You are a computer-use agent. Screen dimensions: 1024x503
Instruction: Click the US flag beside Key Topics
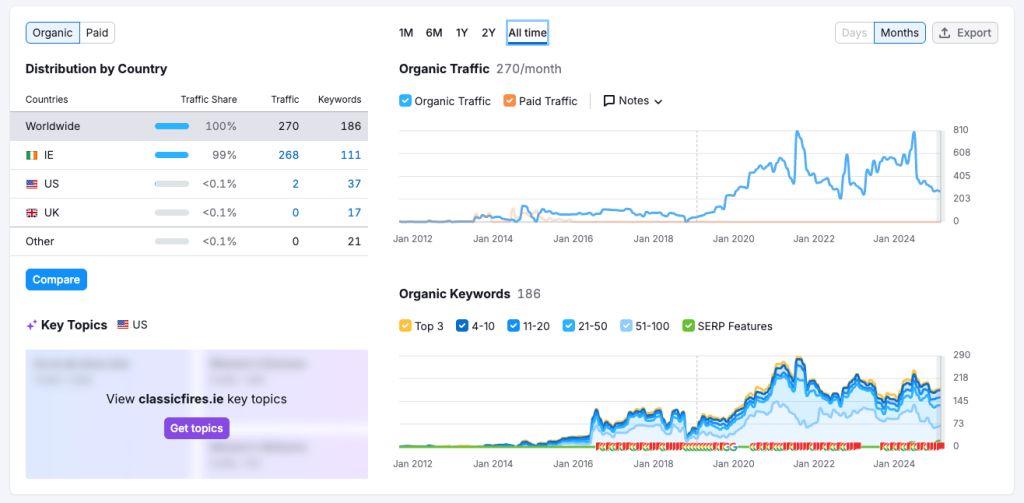[x=123, y=325]
